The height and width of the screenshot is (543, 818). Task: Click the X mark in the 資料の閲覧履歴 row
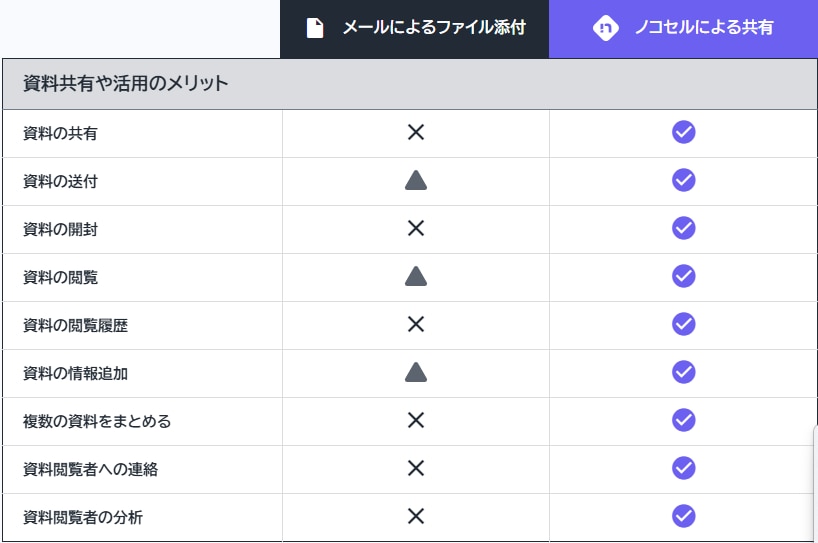(416, 324)
